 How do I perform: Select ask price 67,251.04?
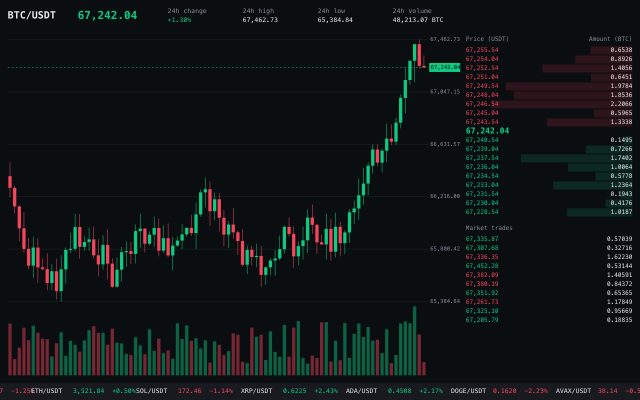tap(482, 77)
